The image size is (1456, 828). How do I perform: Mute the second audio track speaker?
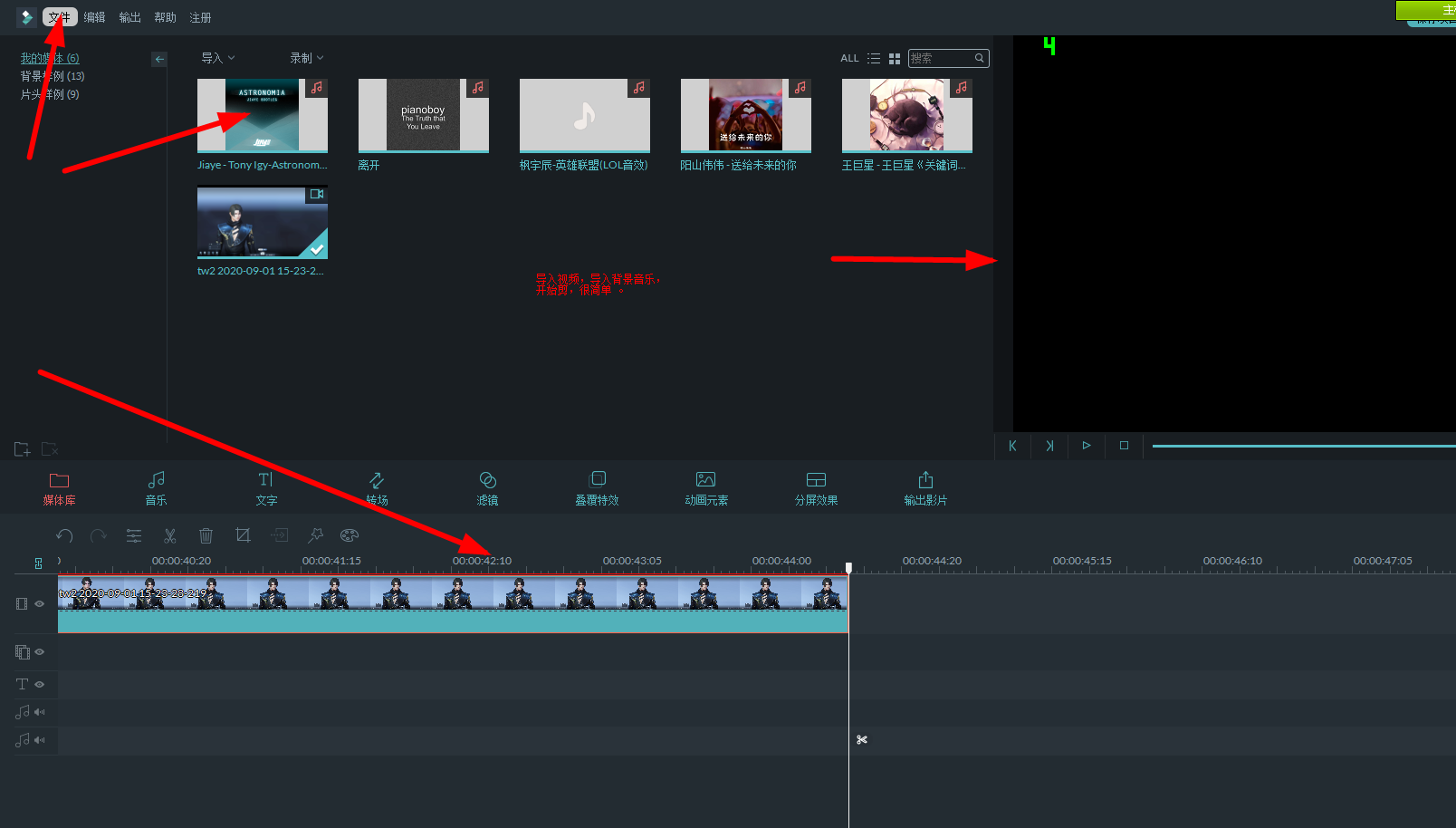[x=40, y=740]
